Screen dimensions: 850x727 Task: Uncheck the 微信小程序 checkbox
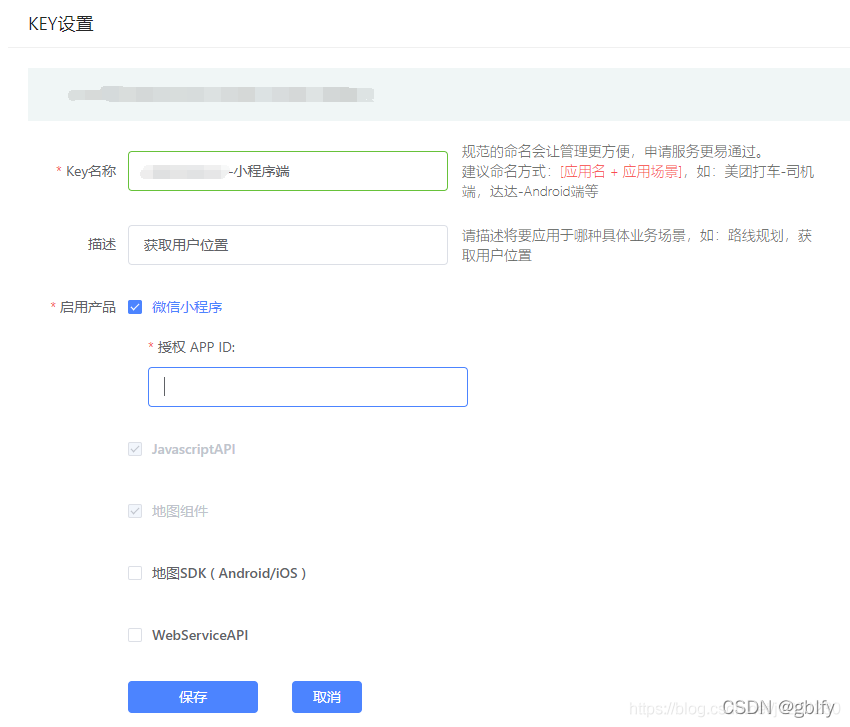[x=135, y=307]
